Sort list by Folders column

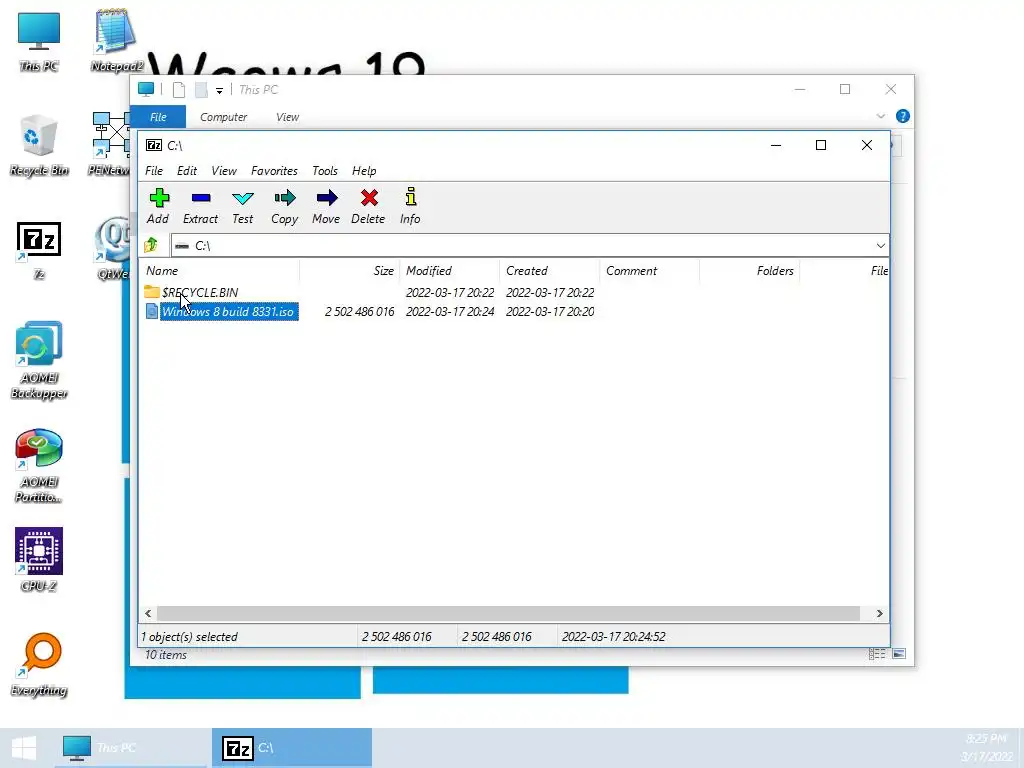(x=749, y=270)
